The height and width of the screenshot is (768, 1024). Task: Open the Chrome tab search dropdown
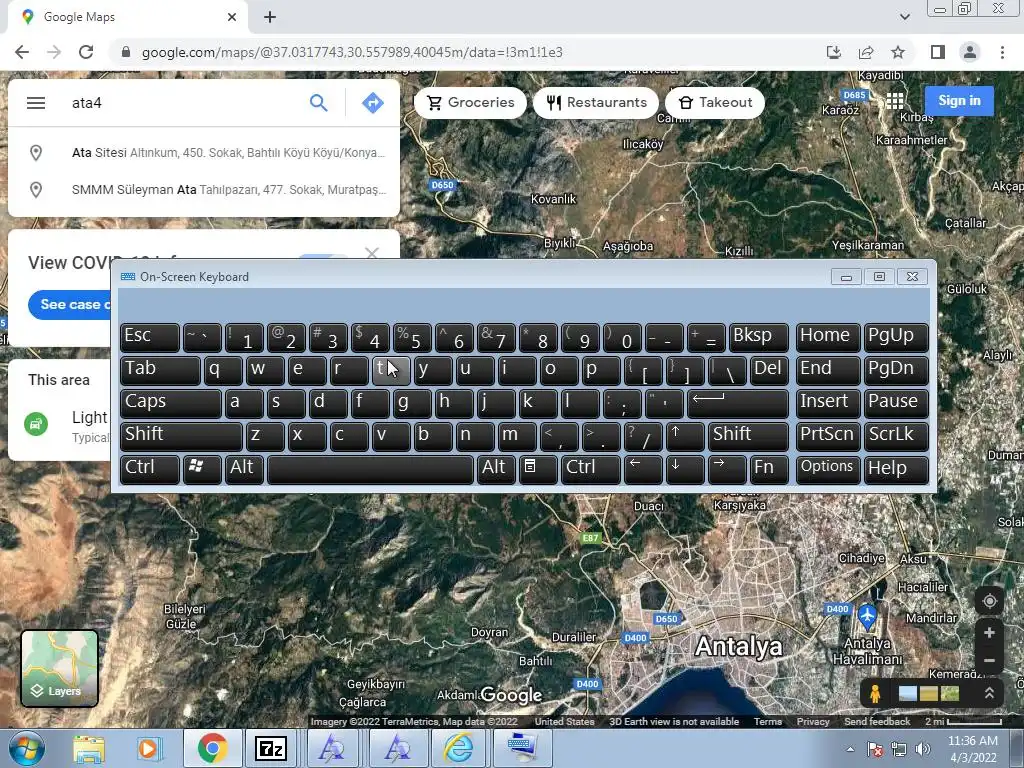(904, 17)
